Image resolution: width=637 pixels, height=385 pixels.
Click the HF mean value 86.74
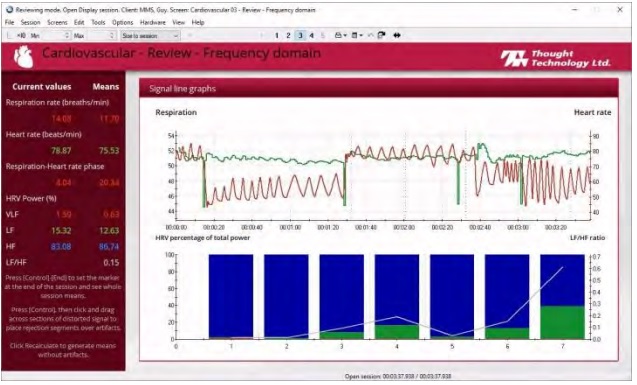pyautogui.click(x=109, y=247)
